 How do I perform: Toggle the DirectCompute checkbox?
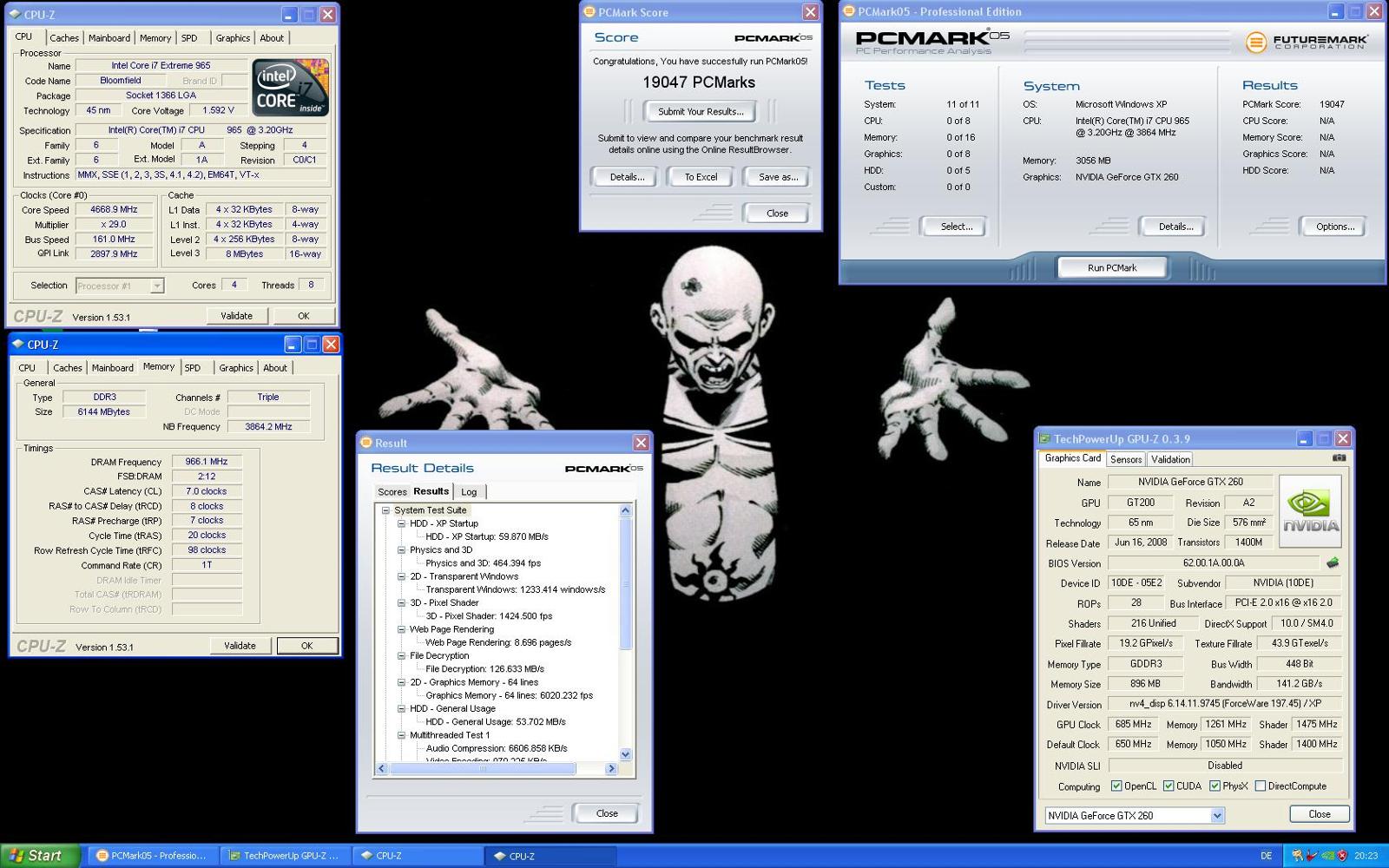(x=1260, y=786)
